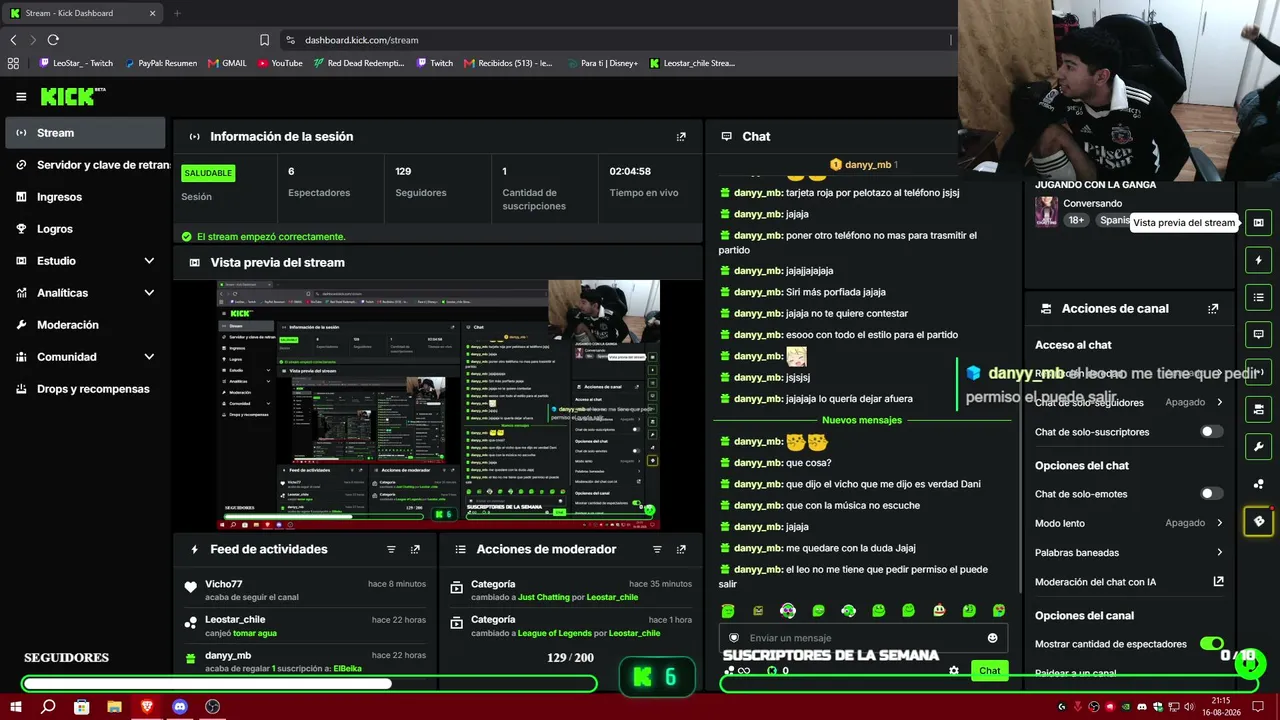Click the list sidebar icon

click(x=1258, y=298)
